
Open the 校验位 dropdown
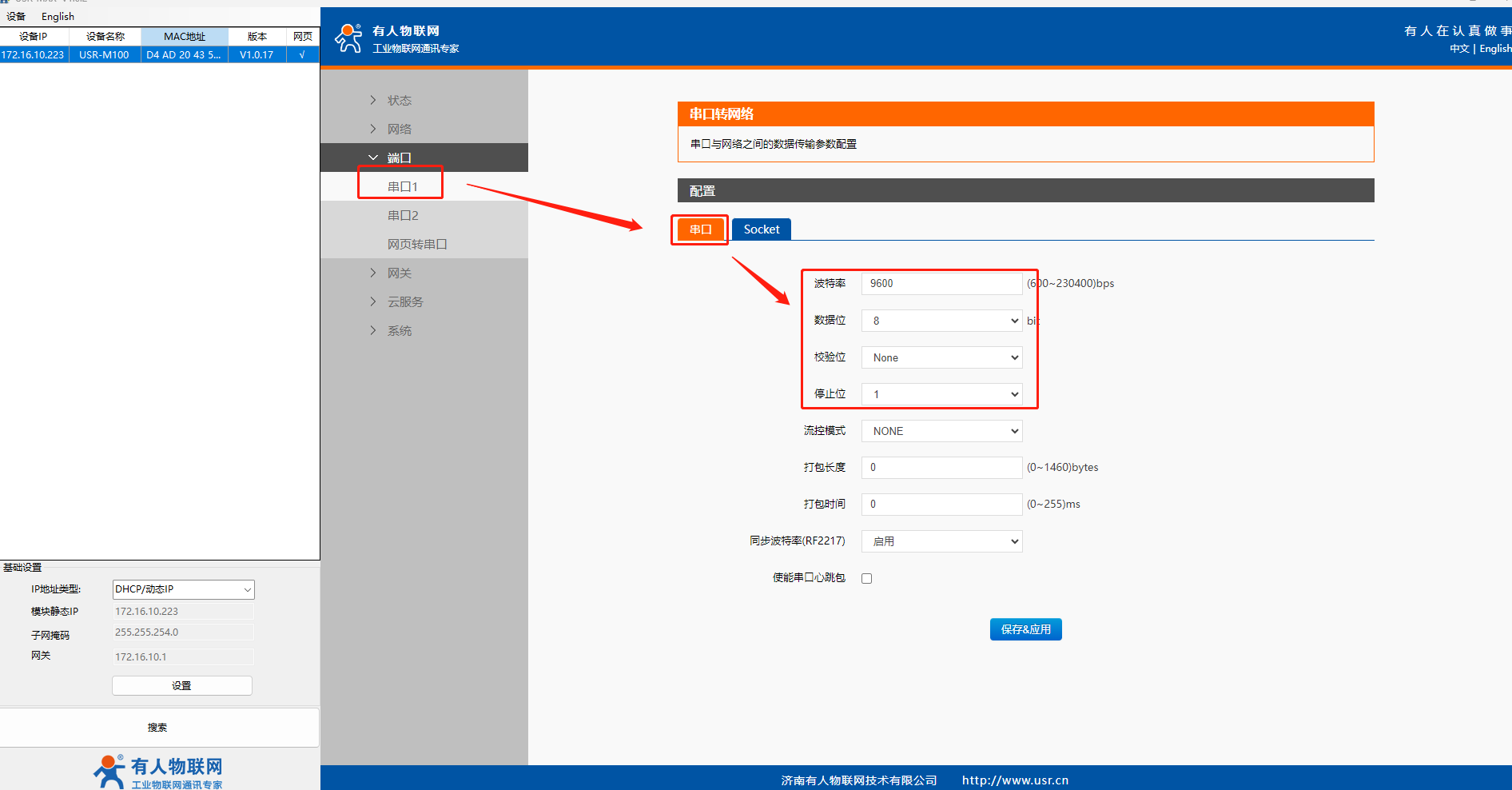point(941,357)
